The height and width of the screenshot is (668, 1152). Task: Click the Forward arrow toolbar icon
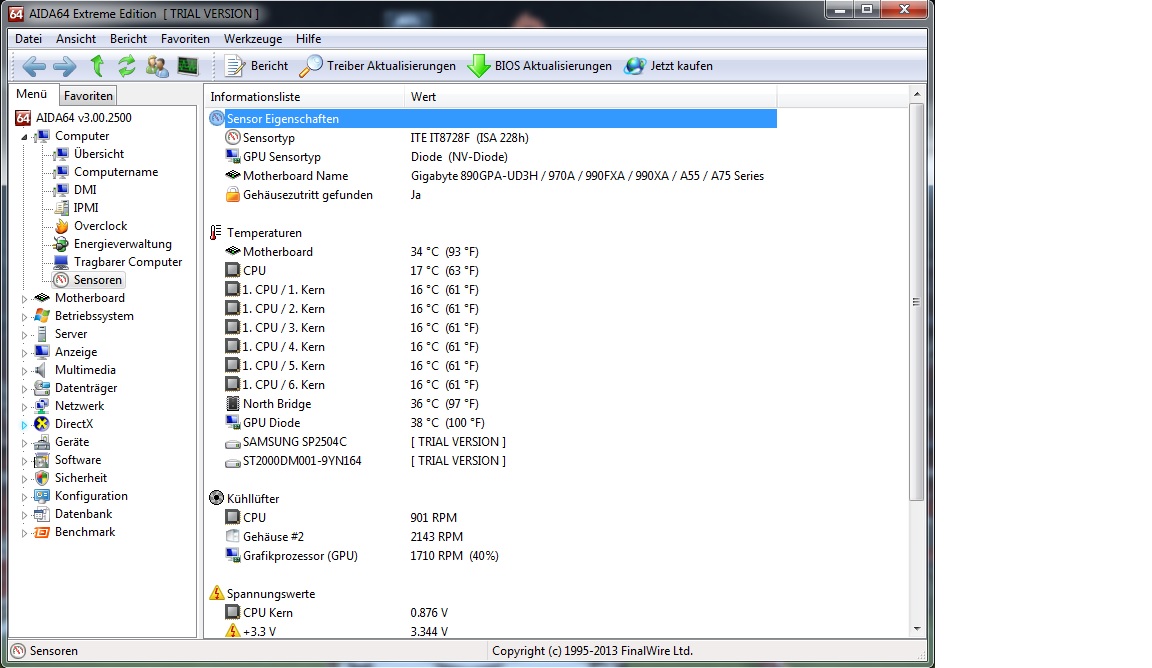65,66
